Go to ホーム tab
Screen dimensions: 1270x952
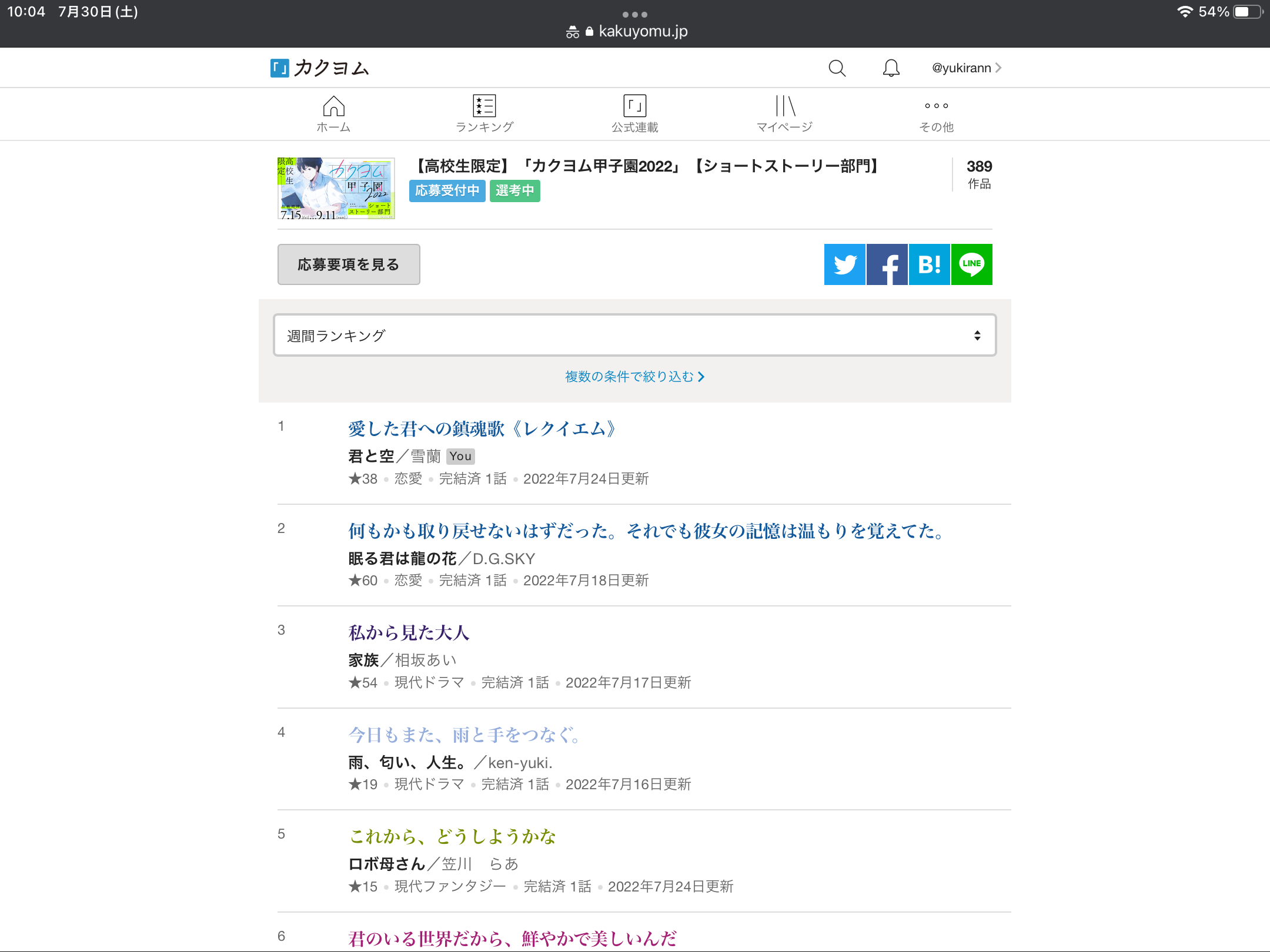tap(333, 114)
